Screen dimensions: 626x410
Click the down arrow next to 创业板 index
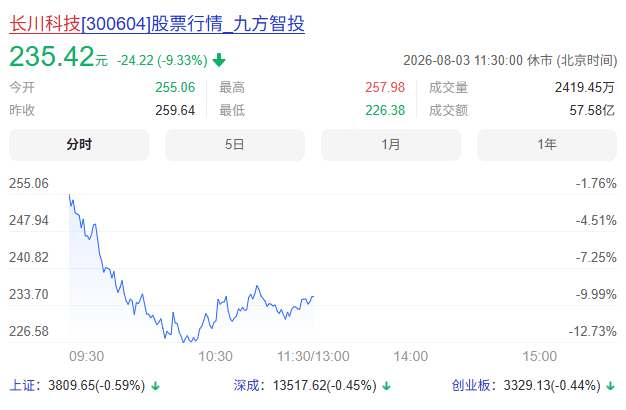click(x=610, y=386)
